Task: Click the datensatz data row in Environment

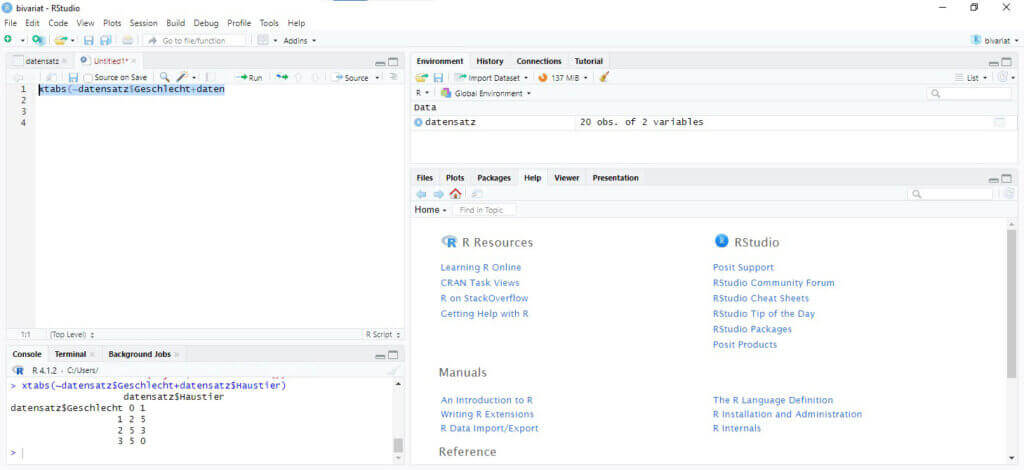Action: point(714,122)
